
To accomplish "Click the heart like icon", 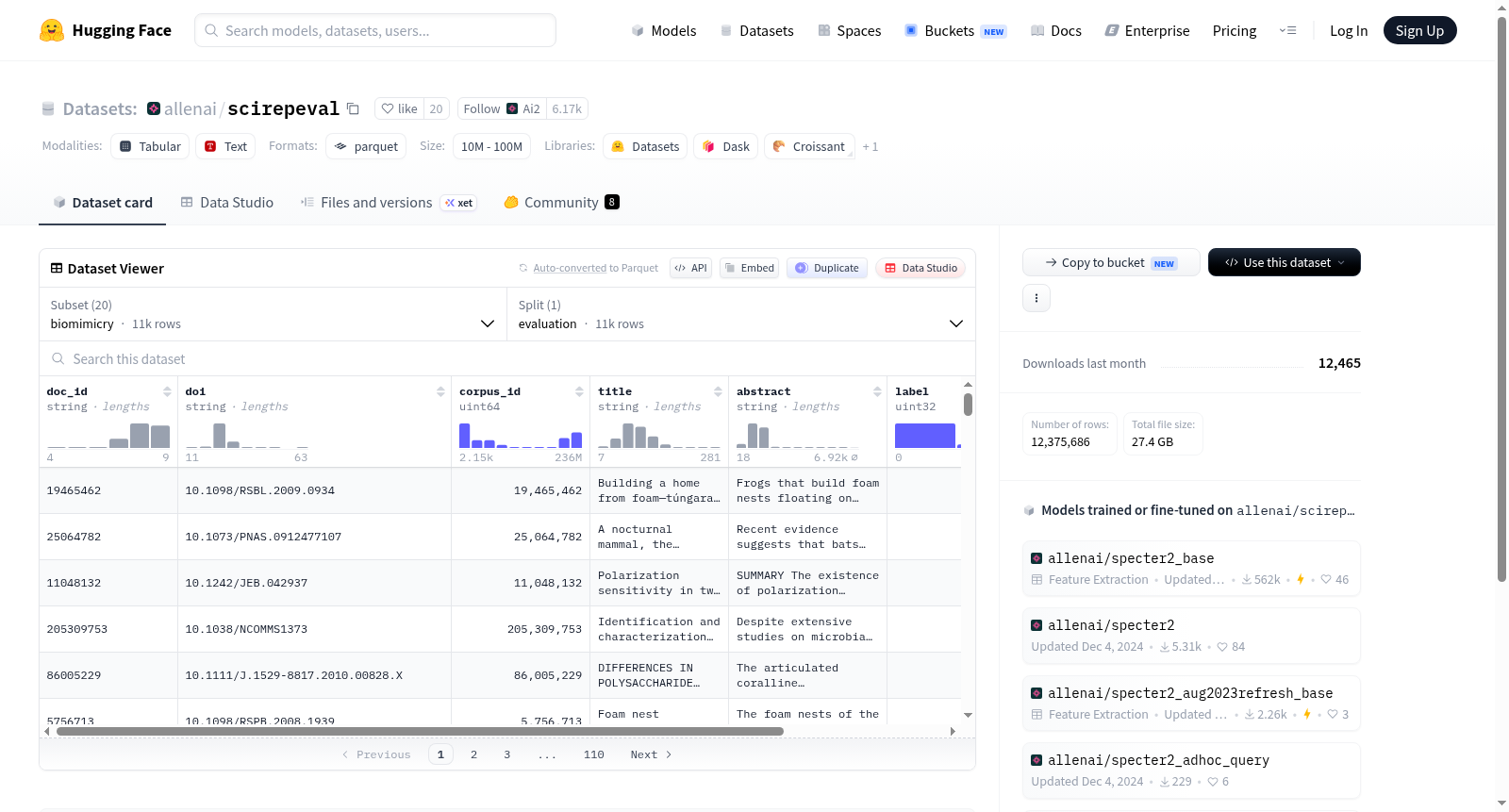I will (388, 108).
